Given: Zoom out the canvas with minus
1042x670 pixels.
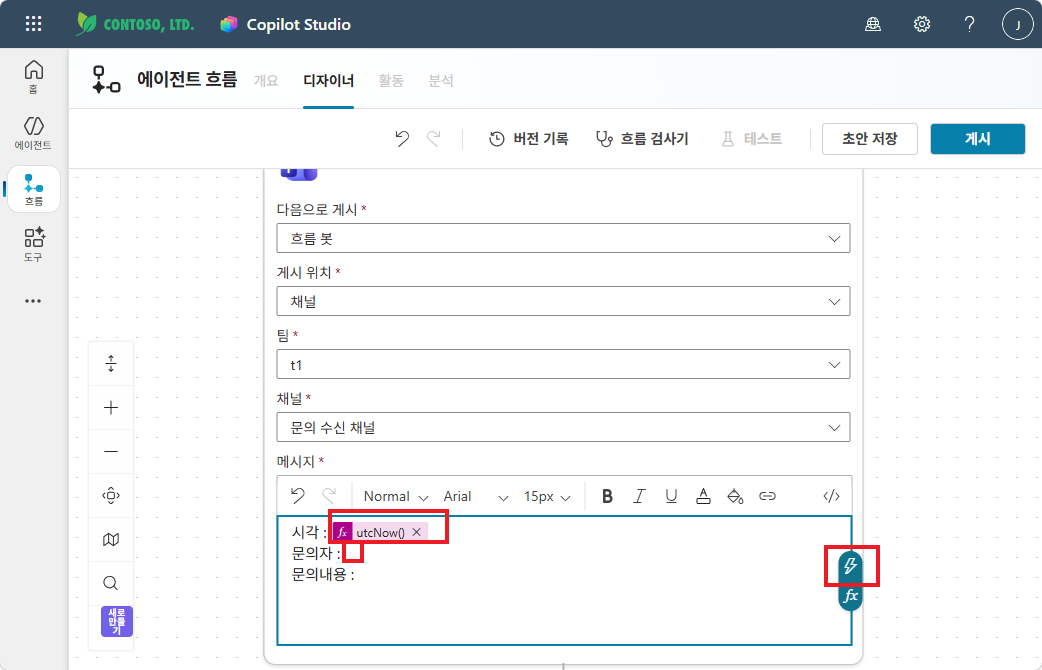Looking at the screenshot, I should tap(111, 451).
